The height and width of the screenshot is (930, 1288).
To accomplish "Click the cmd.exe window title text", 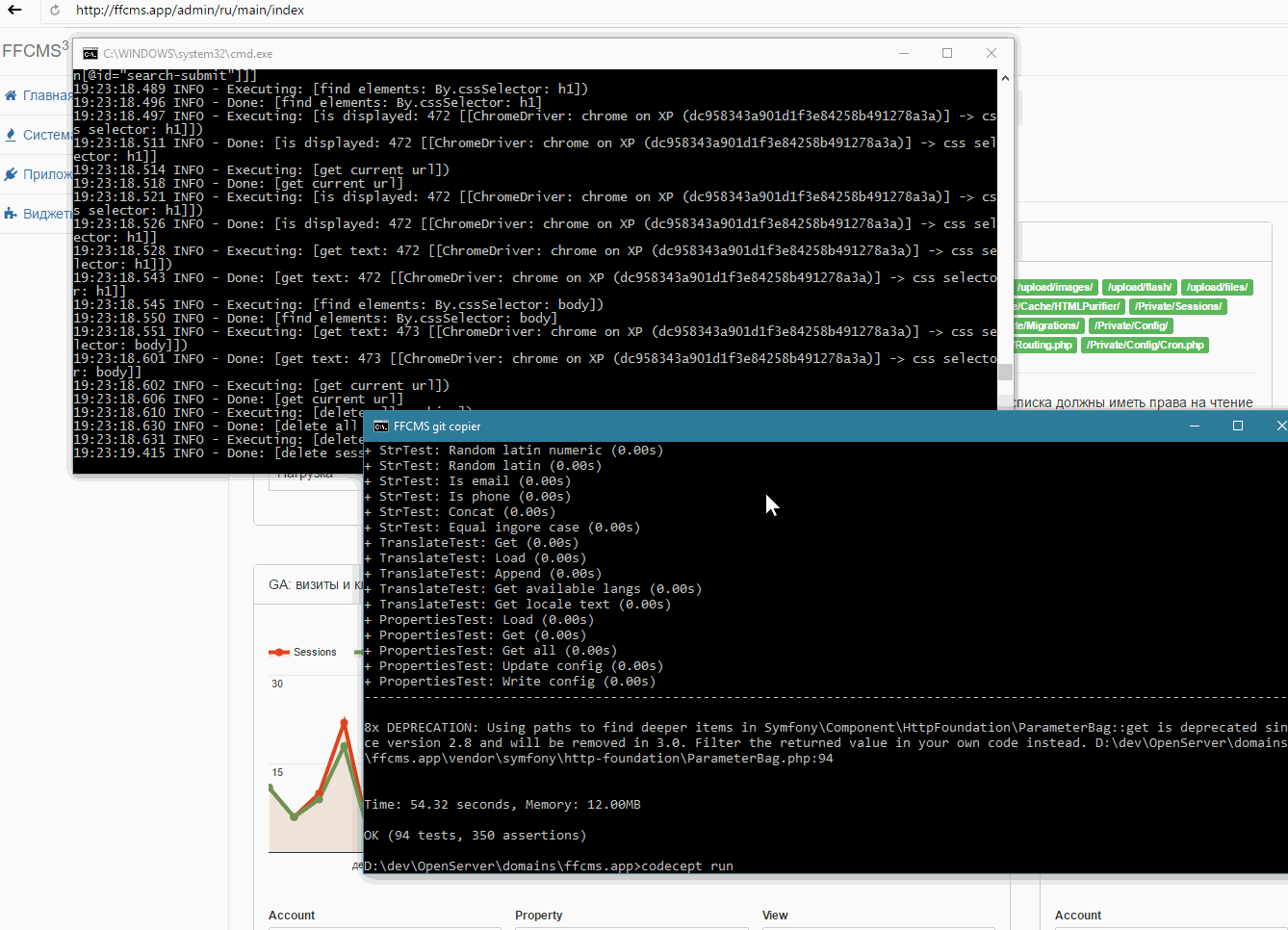I will pos(188,54).
